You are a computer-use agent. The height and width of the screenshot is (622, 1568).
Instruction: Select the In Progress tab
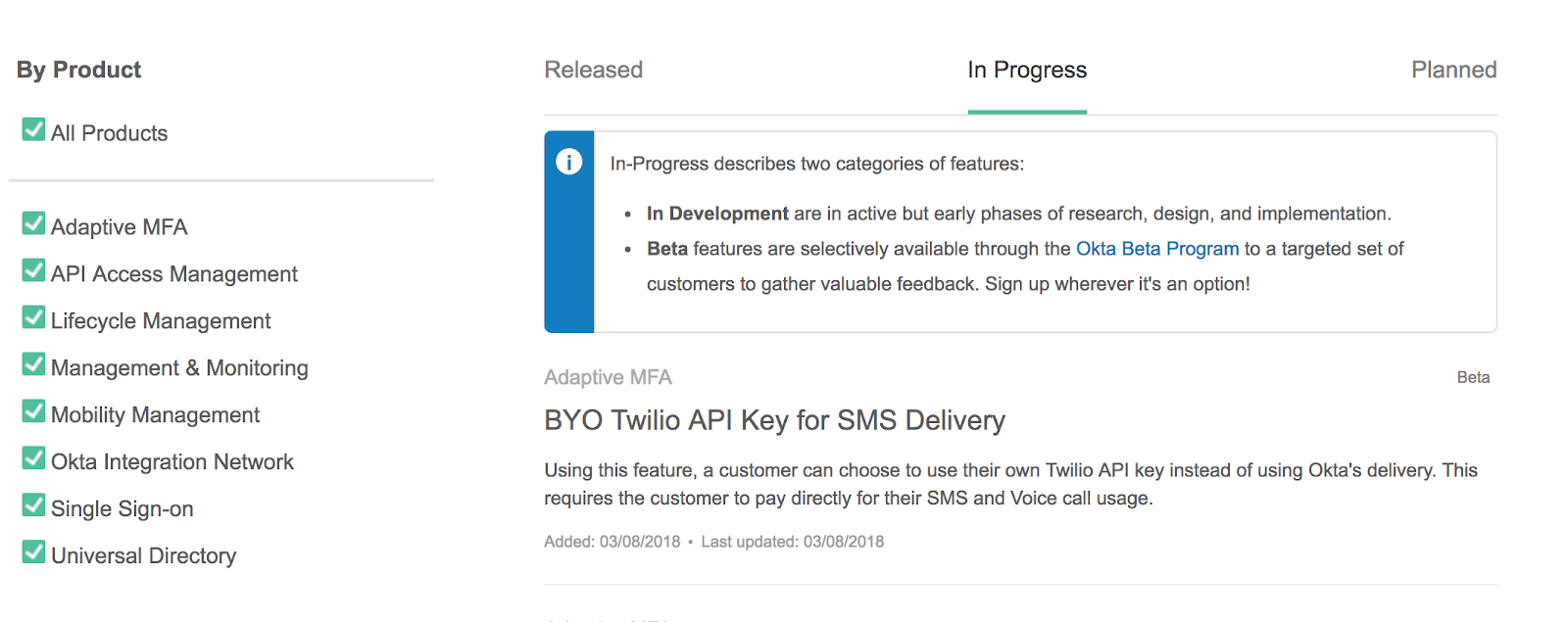pos(1027,71)
